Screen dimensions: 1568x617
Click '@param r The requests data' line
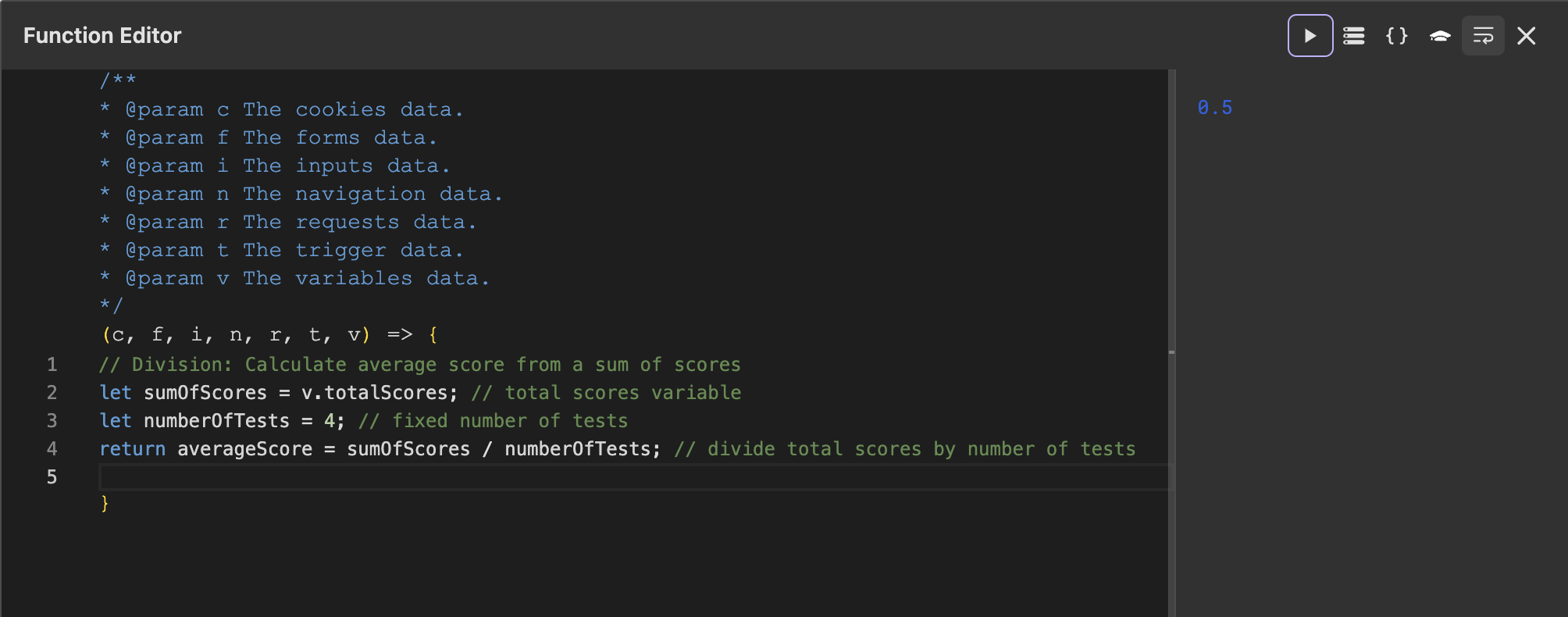click(x=288, y=223)
